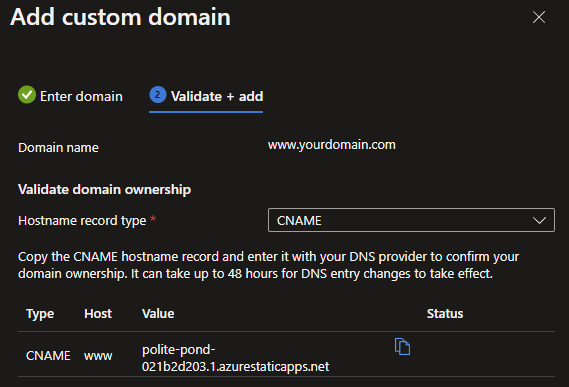Select the azurestaticapps.net hostname value
This screenshot has height=387, width=569.
236,358
